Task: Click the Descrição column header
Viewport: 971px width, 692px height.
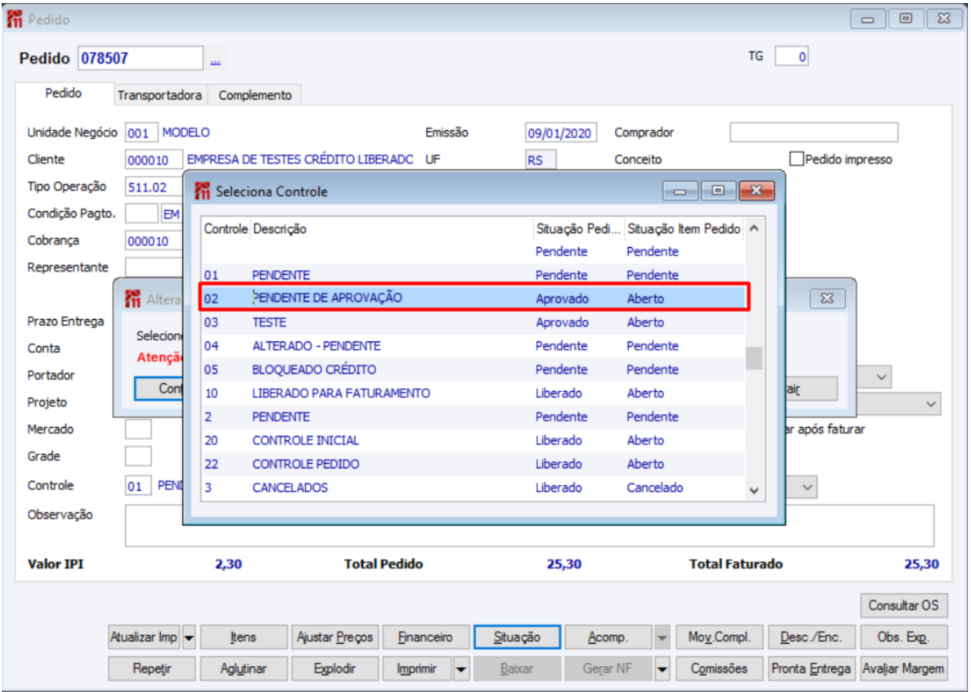Action: (x=392, y=229)
